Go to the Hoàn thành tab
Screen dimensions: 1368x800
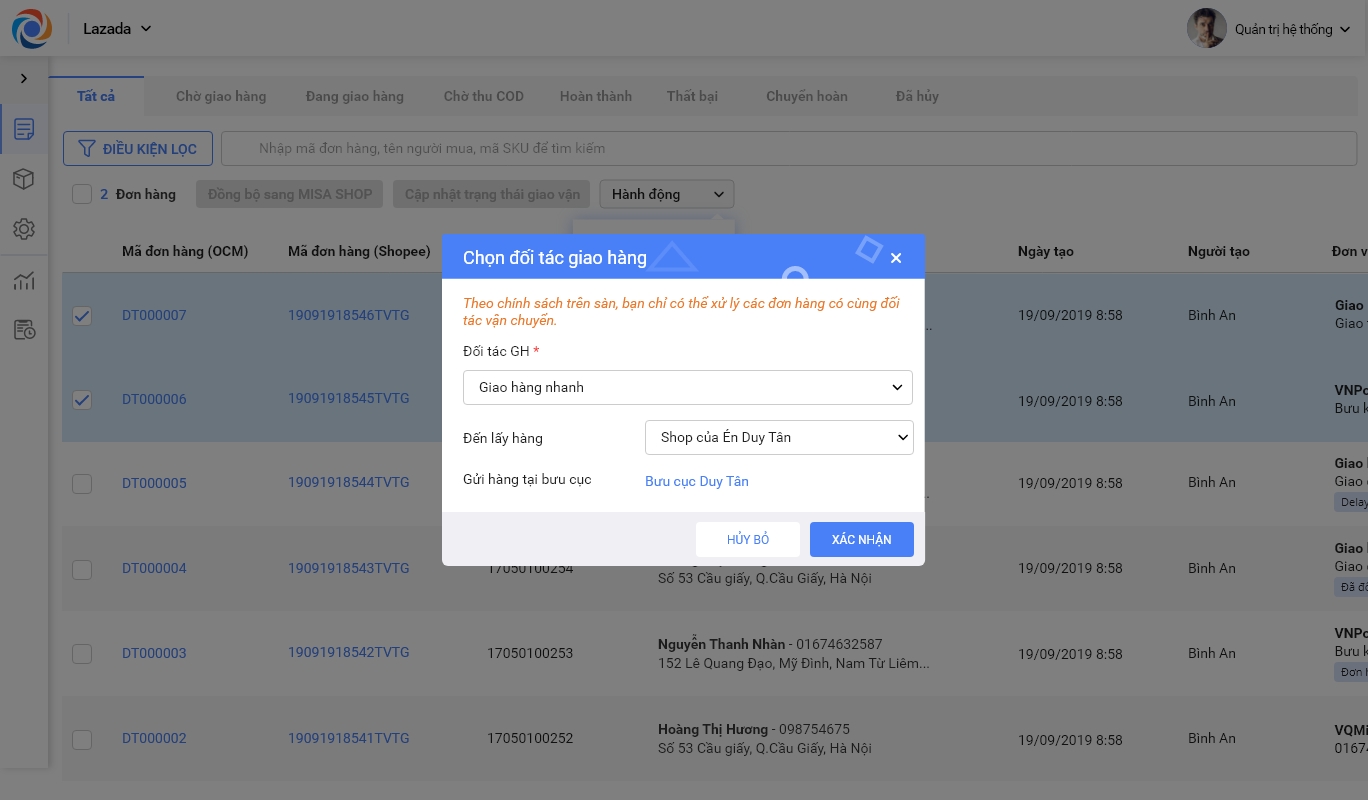click(x=595, y=97)
